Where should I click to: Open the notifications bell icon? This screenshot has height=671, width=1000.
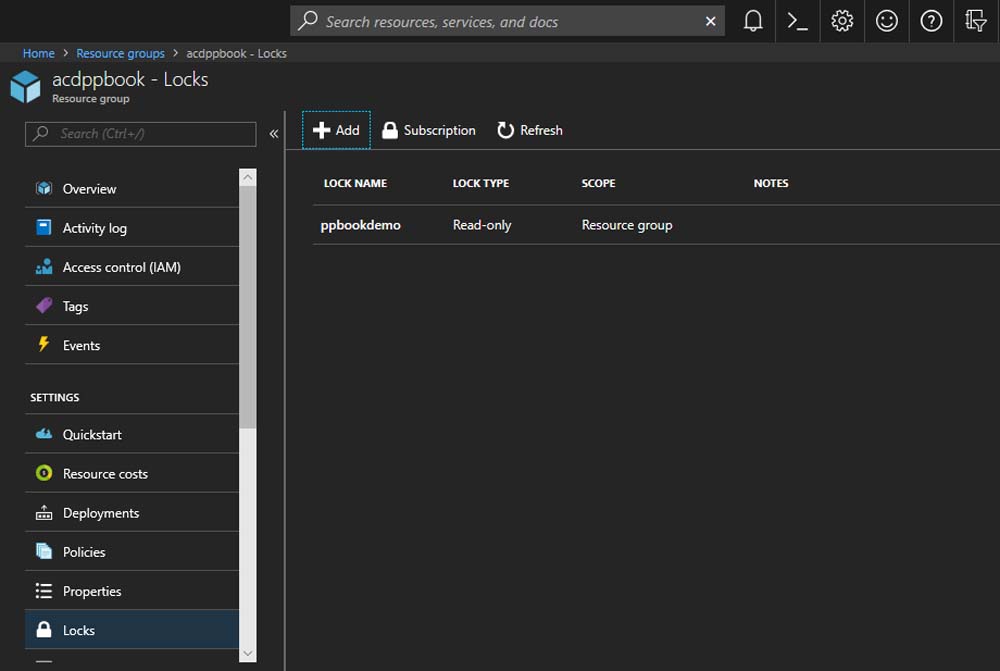pyautogui.click(x=753, y=21)
